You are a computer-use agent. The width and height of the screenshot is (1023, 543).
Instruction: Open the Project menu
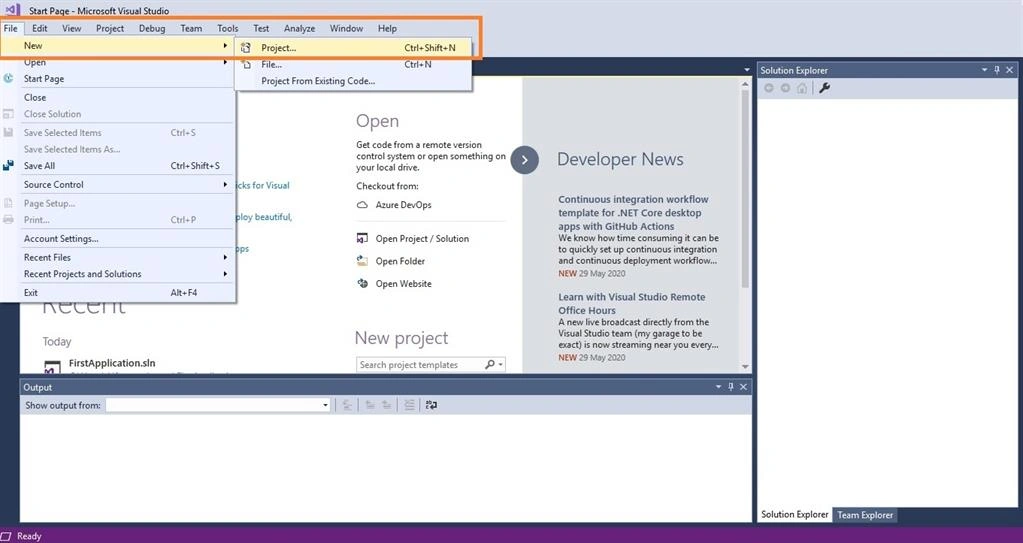point(110,28)
